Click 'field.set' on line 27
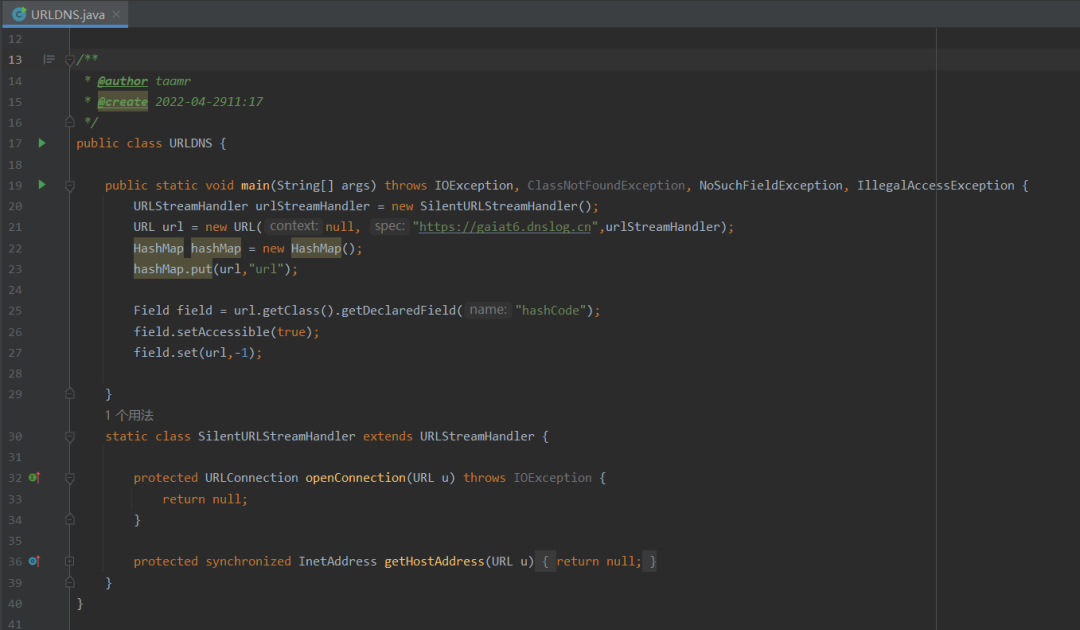1080x630 pixels. tap(166, 353)
